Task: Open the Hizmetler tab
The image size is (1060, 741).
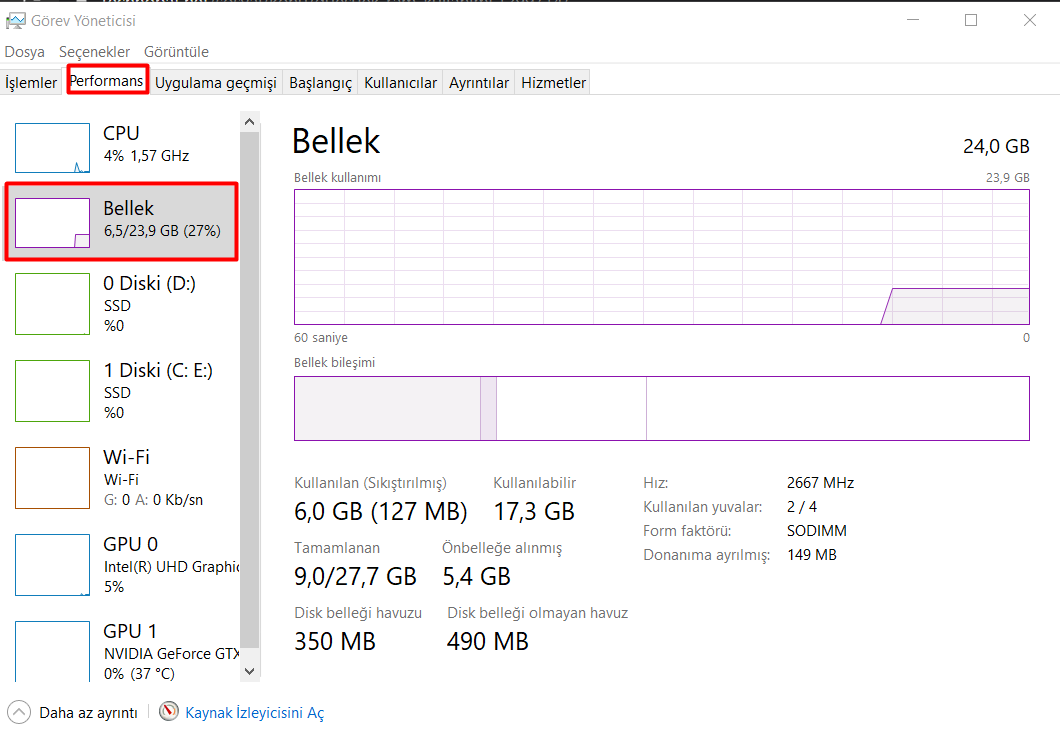Action: tap(553, 83)
